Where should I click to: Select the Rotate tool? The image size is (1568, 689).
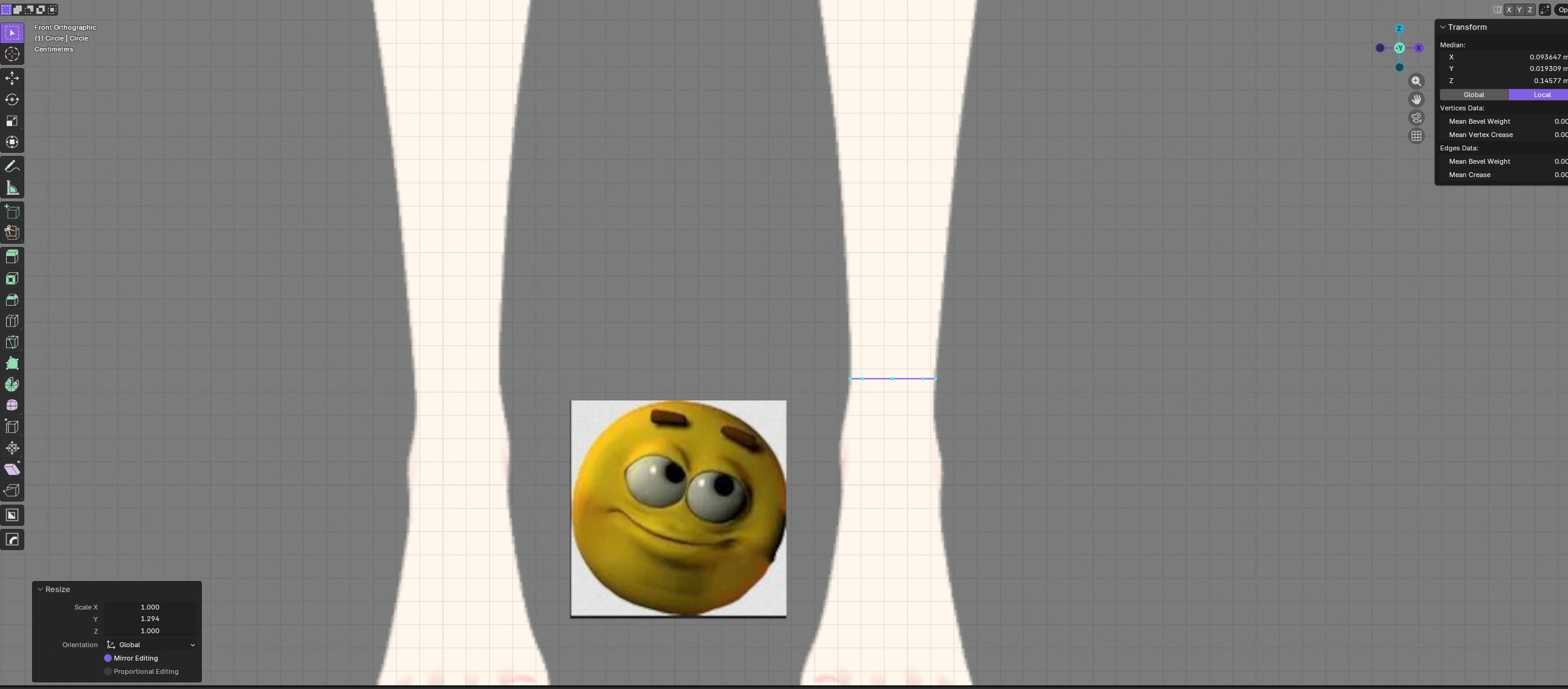point(12,99)
